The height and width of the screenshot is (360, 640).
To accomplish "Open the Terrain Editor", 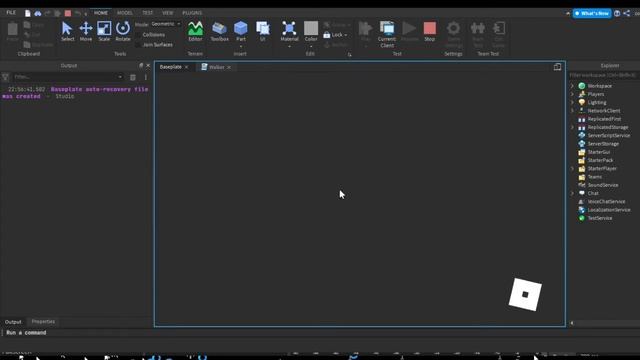I will [x=195, y=31].
